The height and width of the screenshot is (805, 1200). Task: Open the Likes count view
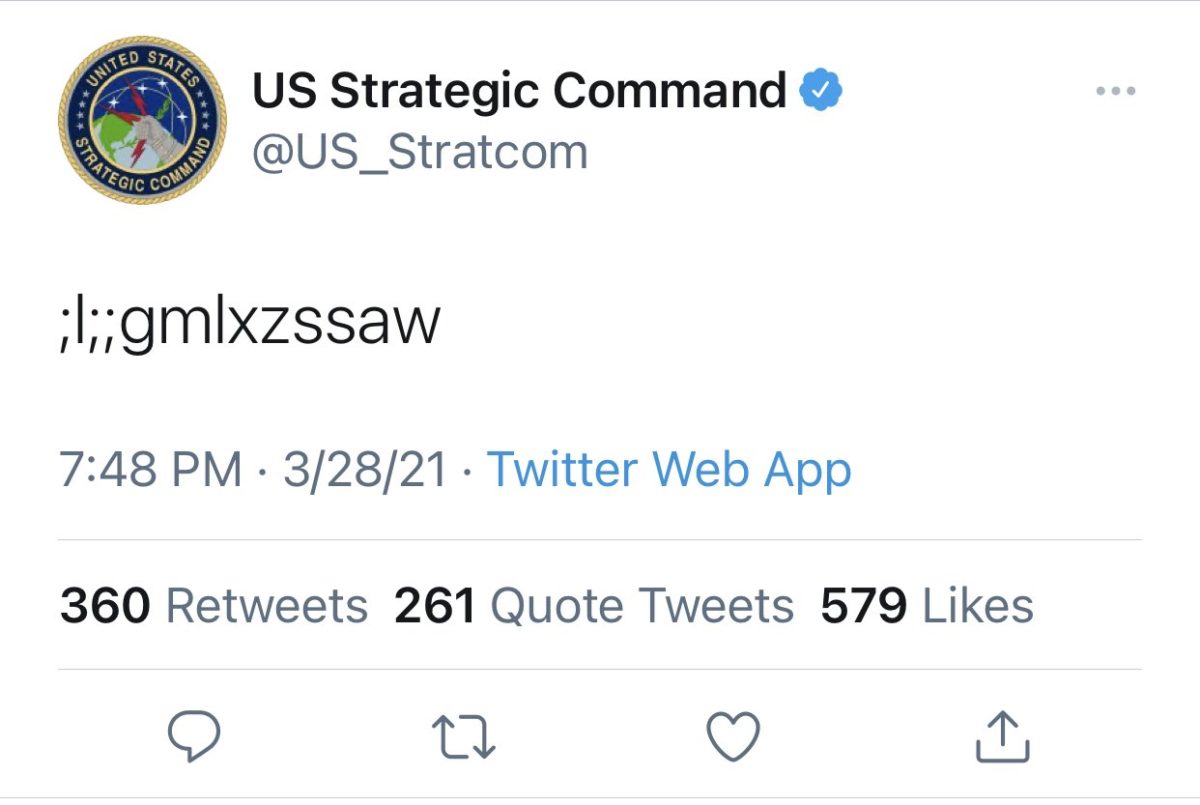pyautogui.click(x=927, y=604)
